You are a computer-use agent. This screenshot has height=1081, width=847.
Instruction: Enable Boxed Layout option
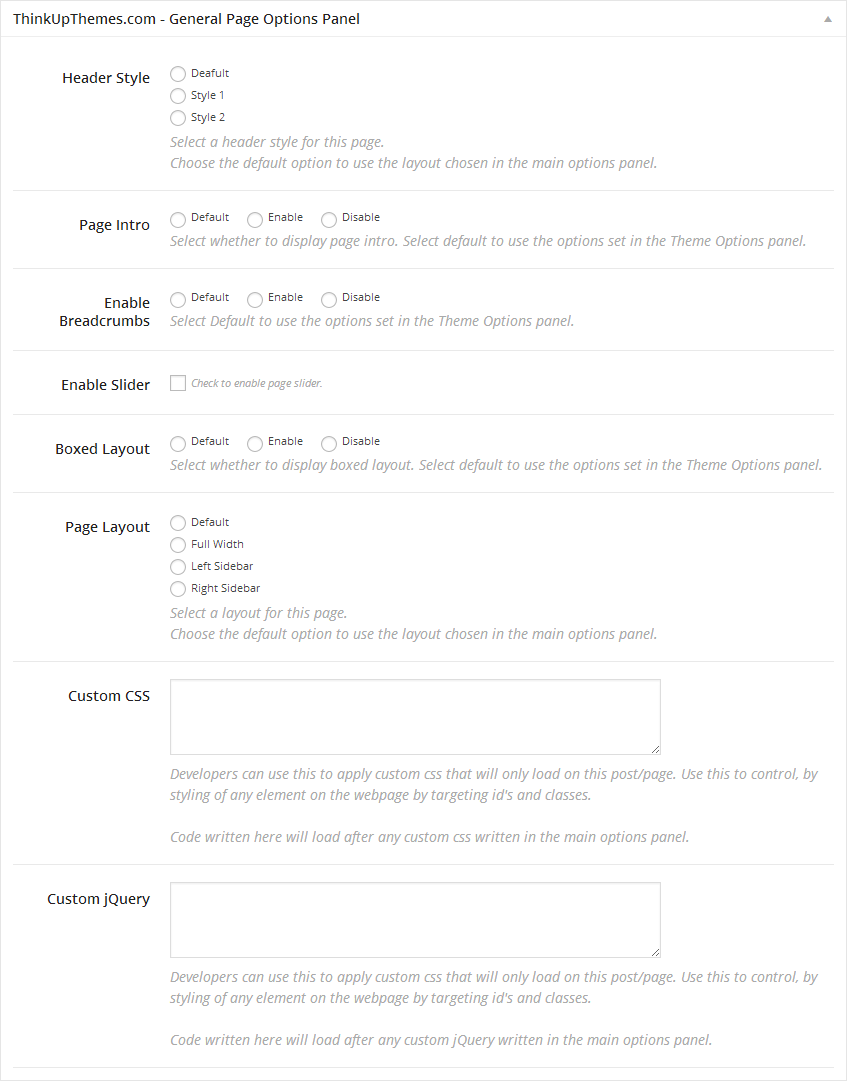pos(255,443)
